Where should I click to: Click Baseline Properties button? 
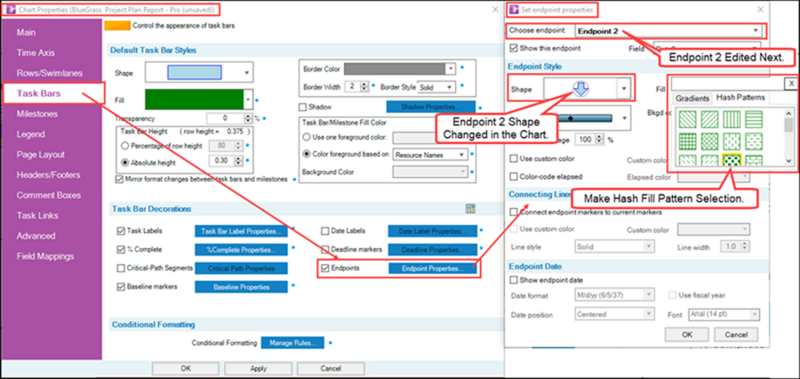pos(241,287)
